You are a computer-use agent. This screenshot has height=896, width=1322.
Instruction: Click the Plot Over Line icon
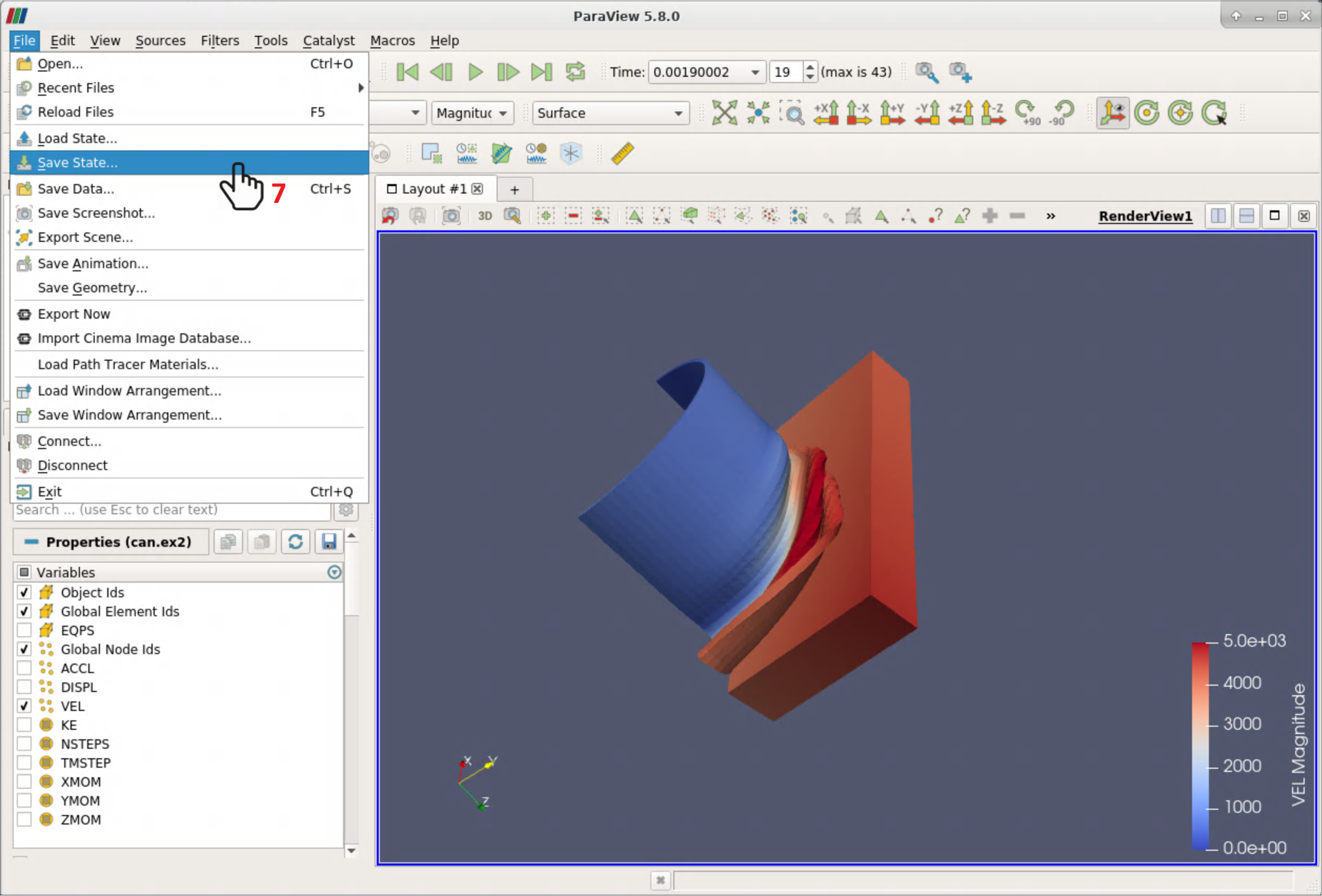[501, 154]
